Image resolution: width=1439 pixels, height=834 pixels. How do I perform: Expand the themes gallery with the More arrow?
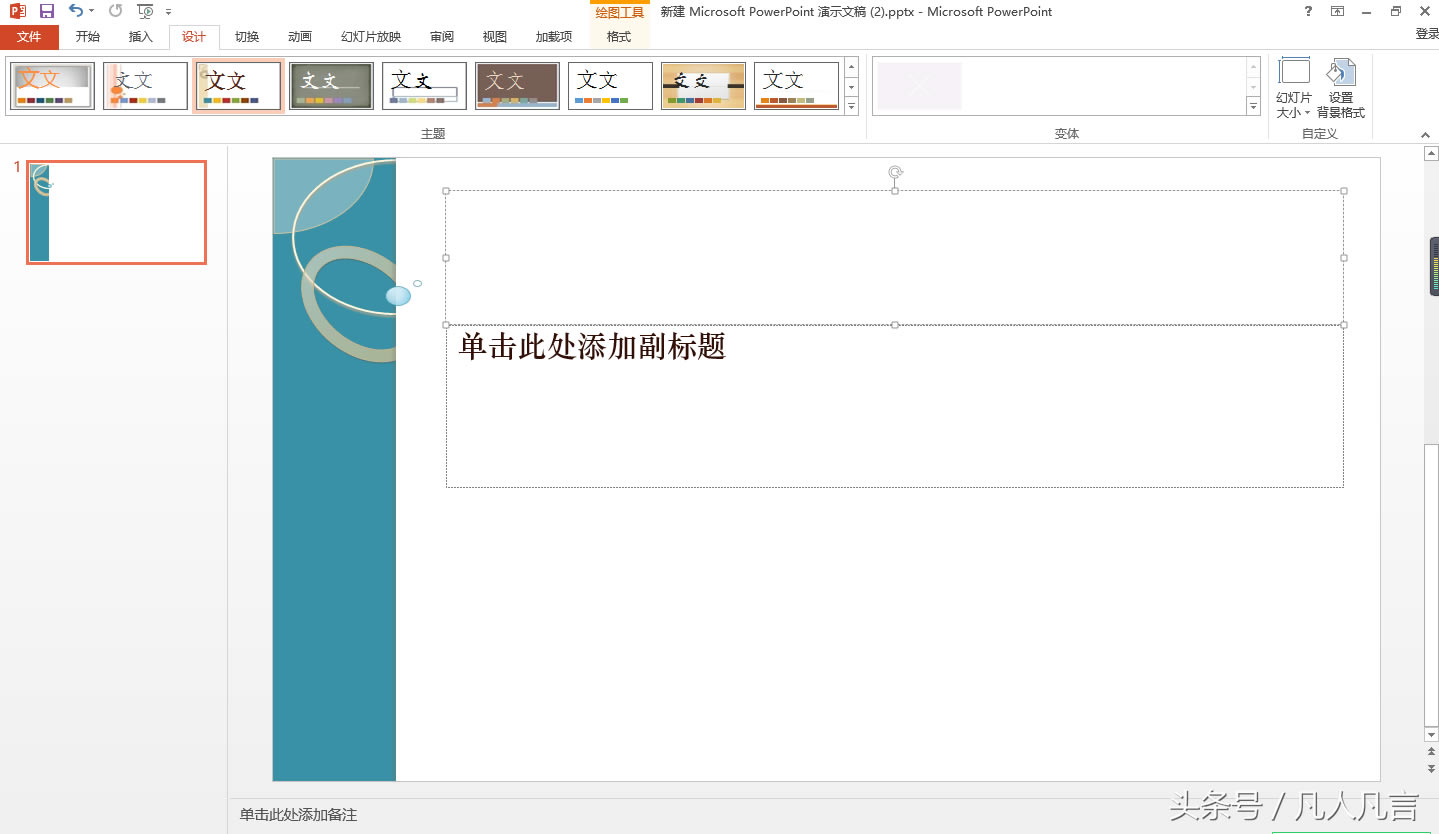click(x=851, y=106)
